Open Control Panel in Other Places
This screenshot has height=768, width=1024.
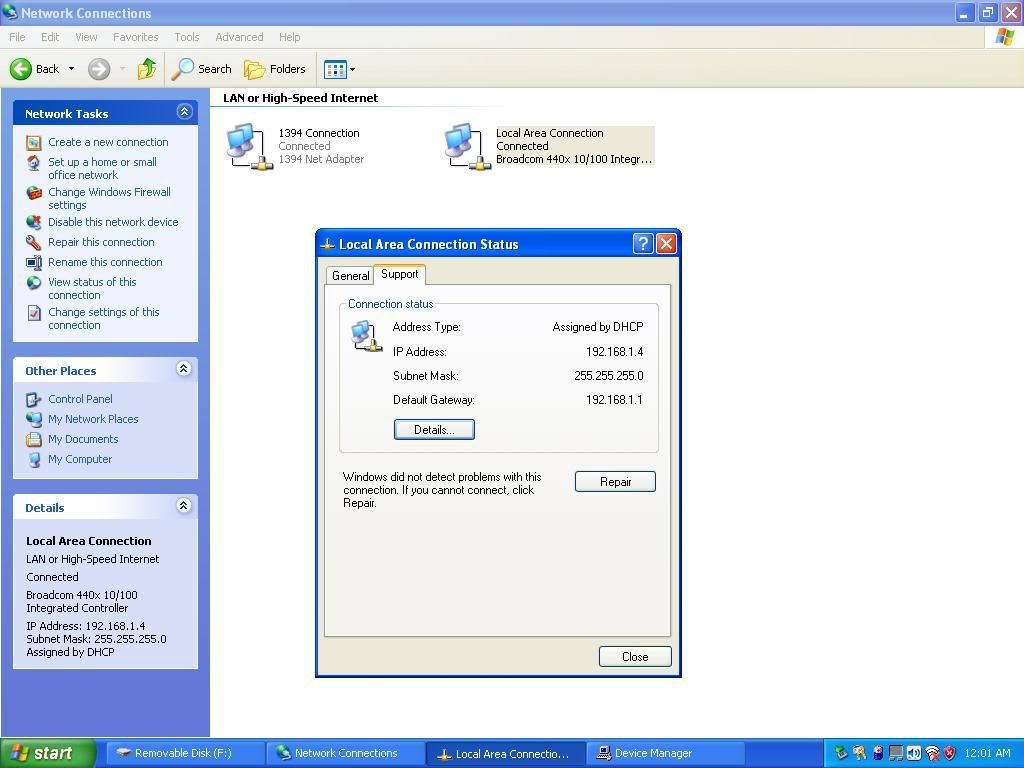click(80, 399)
